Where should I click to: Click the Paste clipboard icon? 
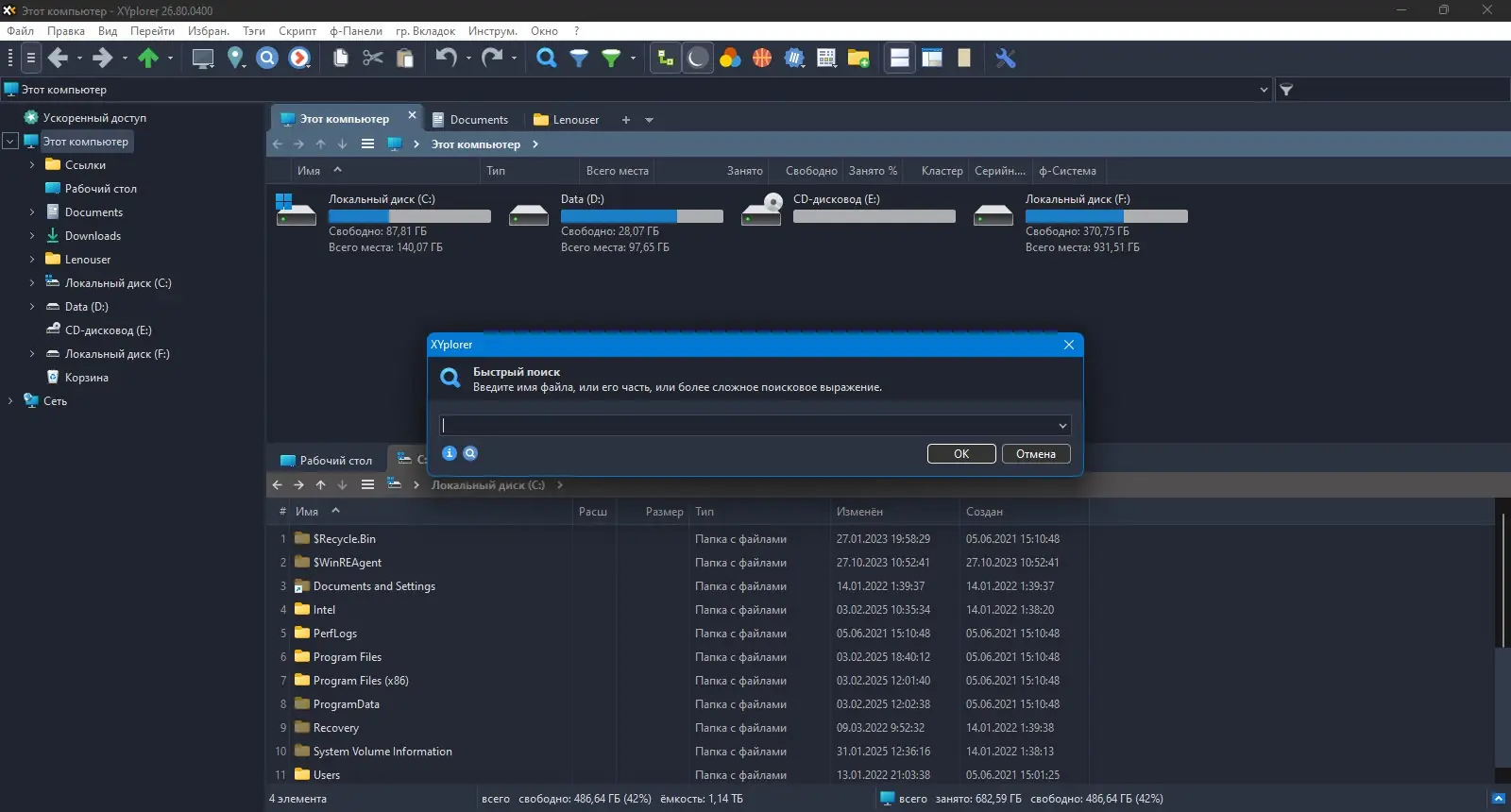click(x=405, y=59)
